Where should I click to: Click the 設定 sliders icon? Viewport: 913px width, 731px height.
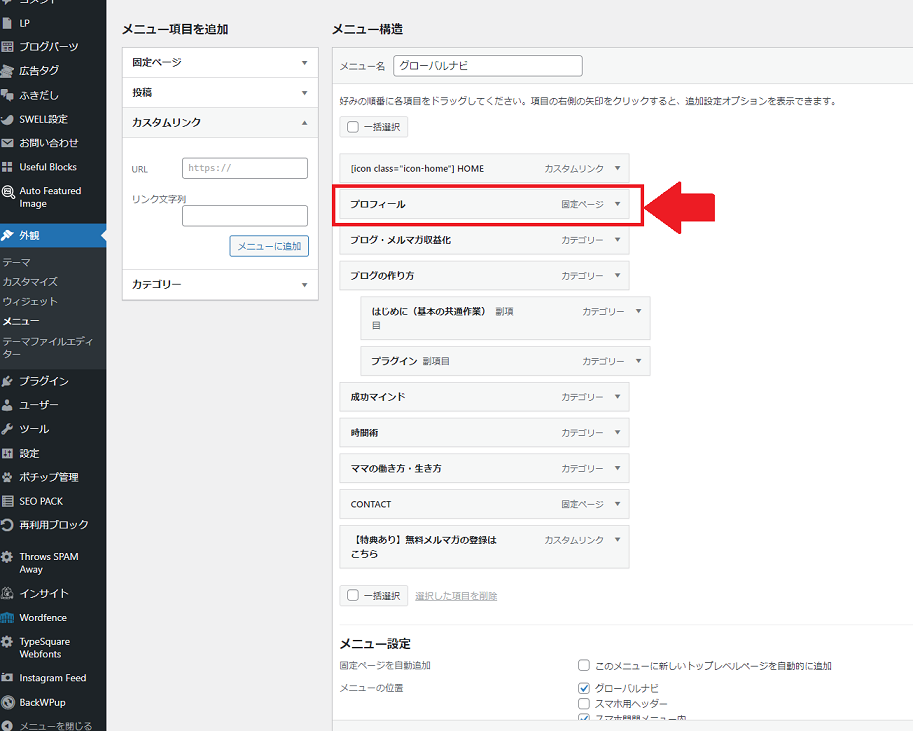coord(7,453)
